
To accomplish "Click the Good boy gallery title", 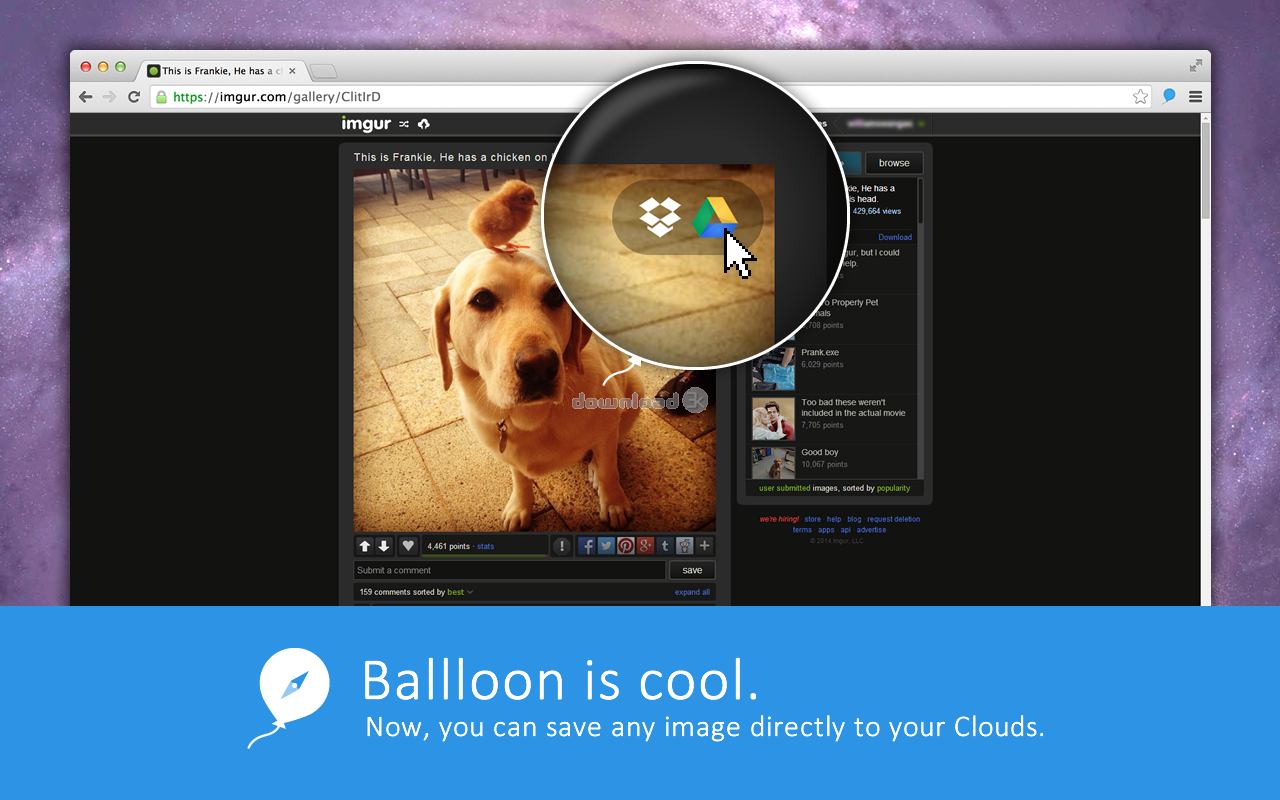I will point(820,453).
